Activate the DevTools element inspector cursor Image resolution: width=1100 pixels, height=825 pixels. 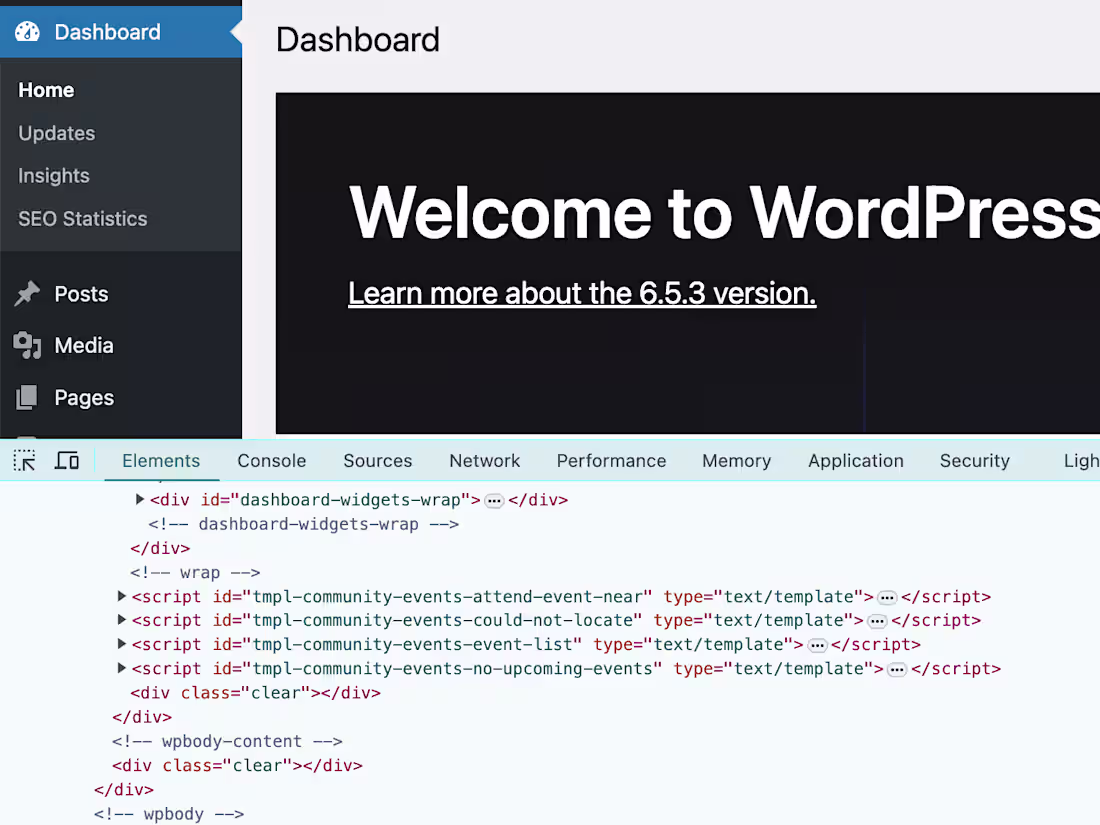click(x=24, y=460)
